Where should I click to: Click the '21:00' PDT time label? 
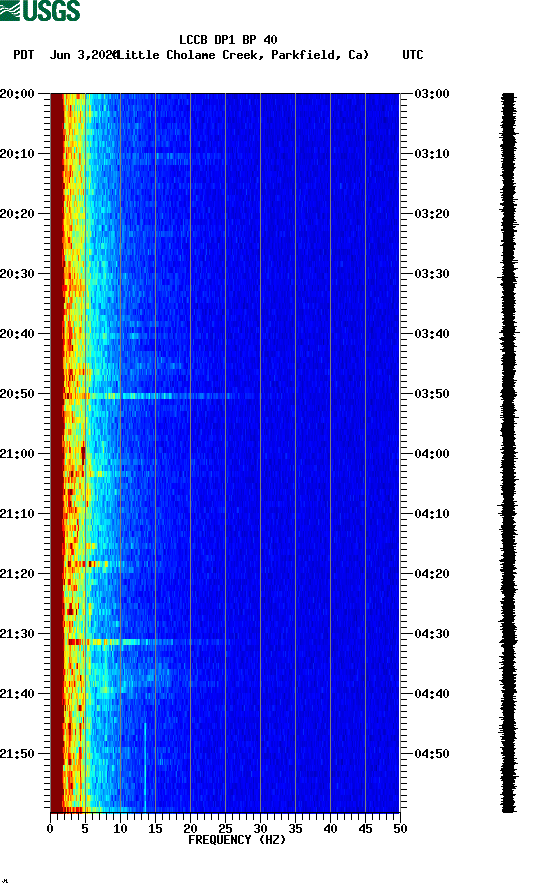pos(17,454)
